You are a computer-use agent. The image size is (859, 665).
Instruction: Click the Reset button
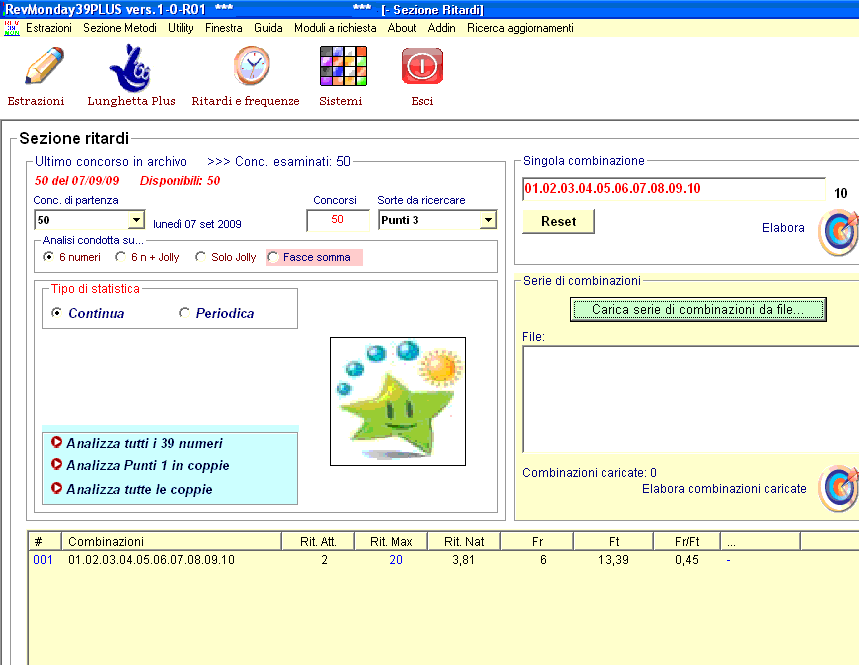[x=558, y=221]
